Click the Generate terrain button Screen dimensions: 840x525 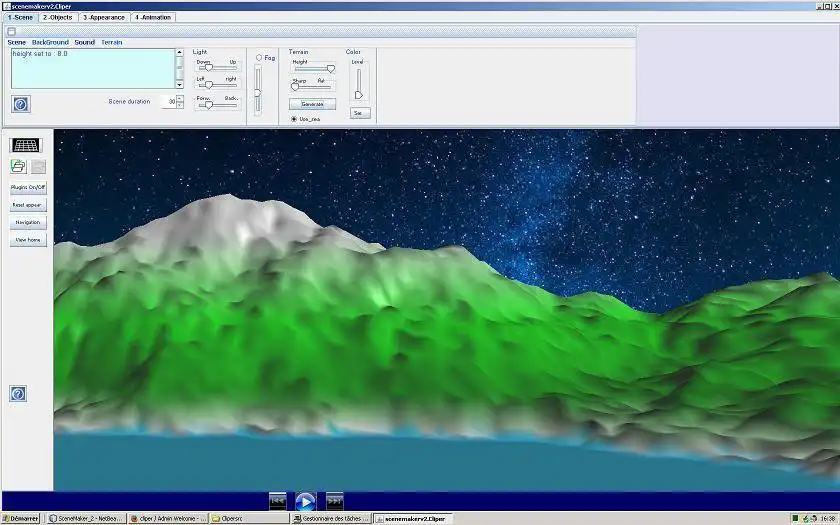pyautogui.click(x=312, y=104)
